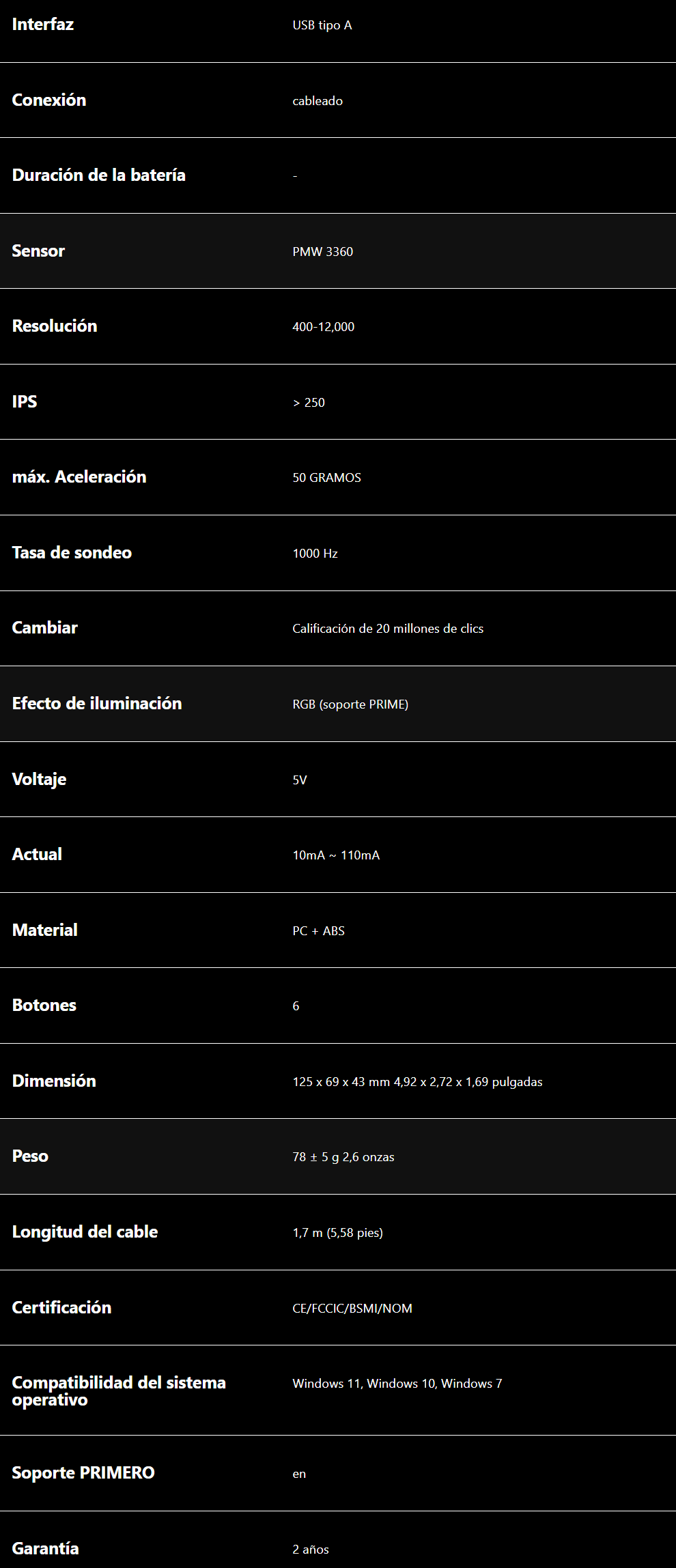Click the Resolución row label
The image size is (676, 1568).
coord(55,326)
